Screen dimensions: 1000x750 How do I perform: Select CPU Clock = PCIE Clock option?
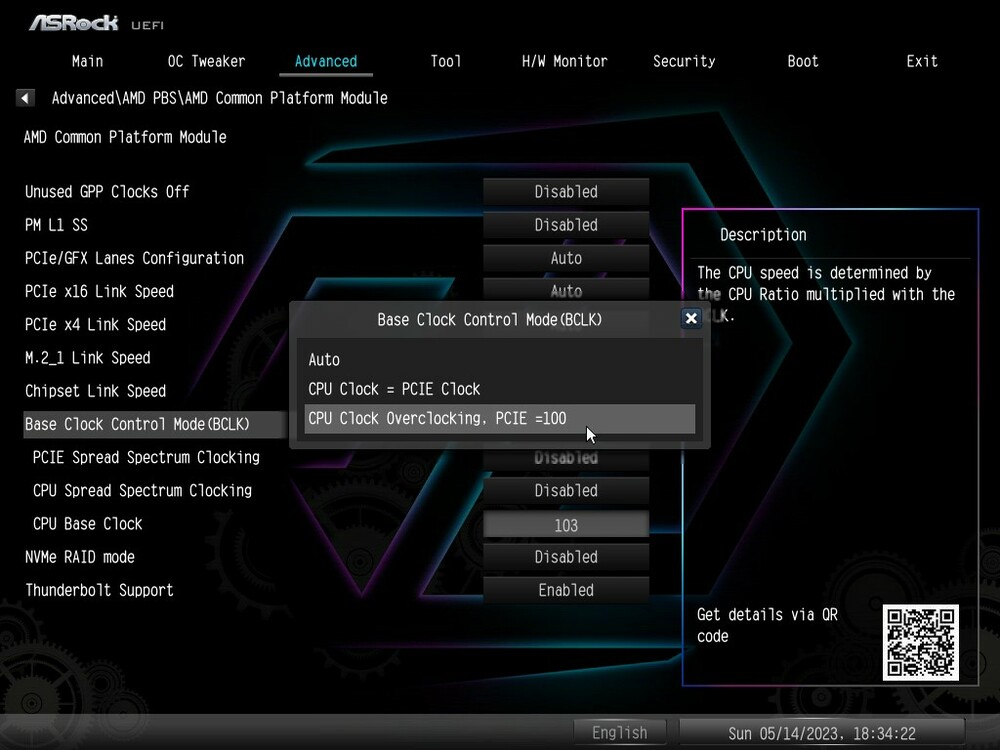[499, 389]
